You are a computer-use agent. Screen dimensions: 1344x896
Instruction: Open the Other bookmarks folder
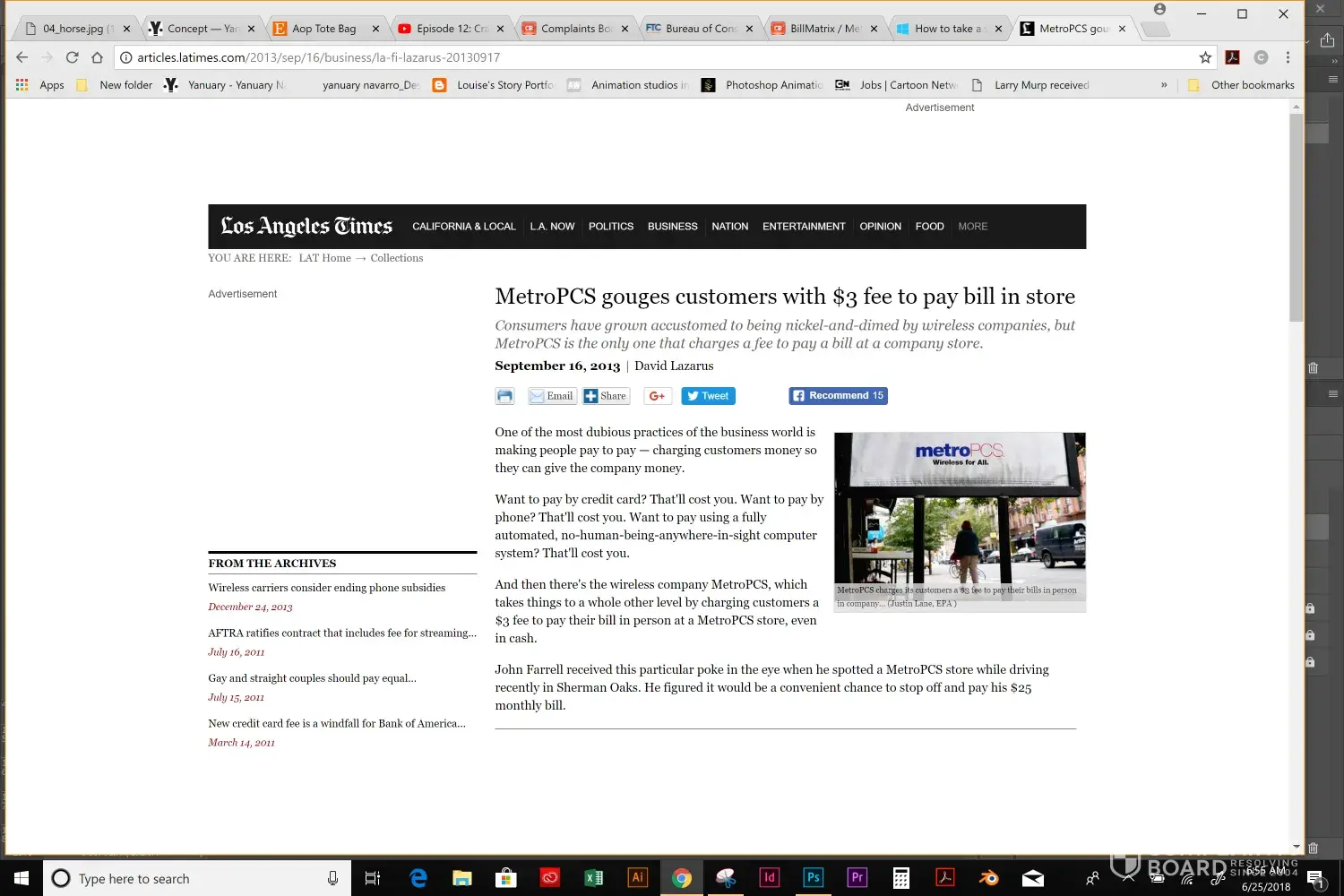pos(1242,85)
